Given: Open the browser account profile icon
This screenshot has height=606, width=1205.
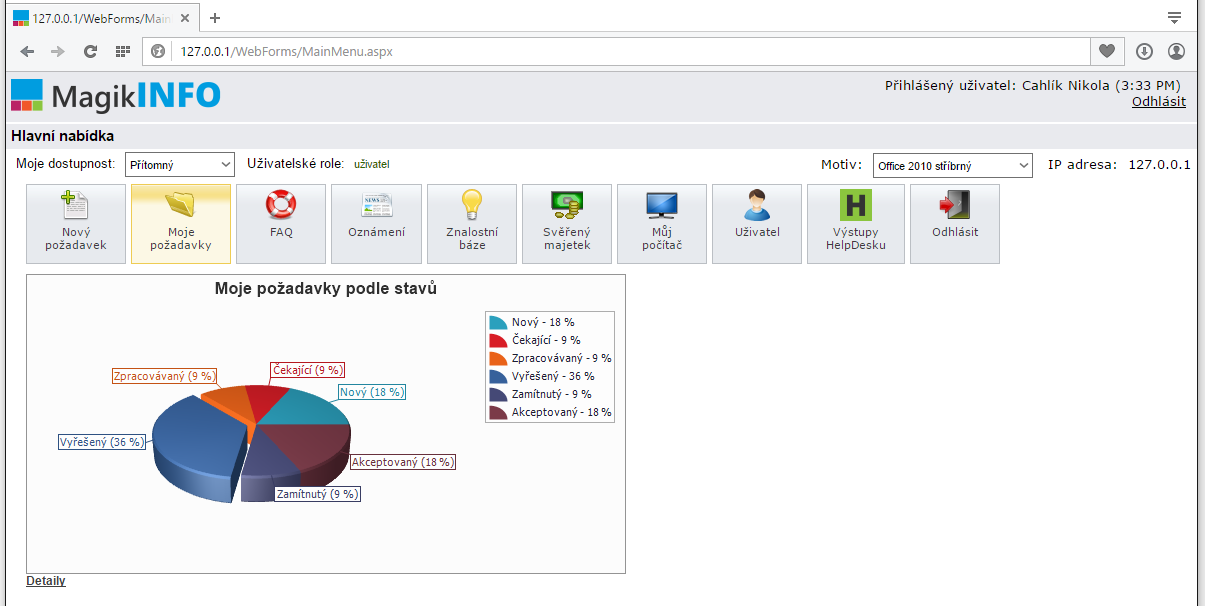Looking at the screenshot, I should (x=1176, y=51).
